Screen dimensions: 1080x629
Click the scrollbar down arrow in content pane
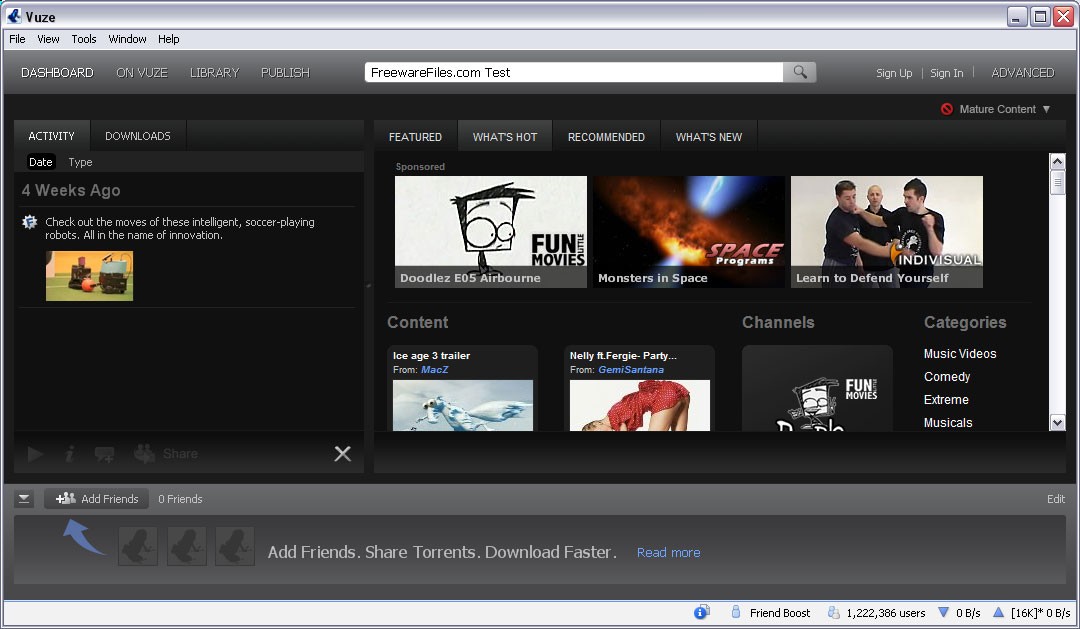tap(1057, 422)
